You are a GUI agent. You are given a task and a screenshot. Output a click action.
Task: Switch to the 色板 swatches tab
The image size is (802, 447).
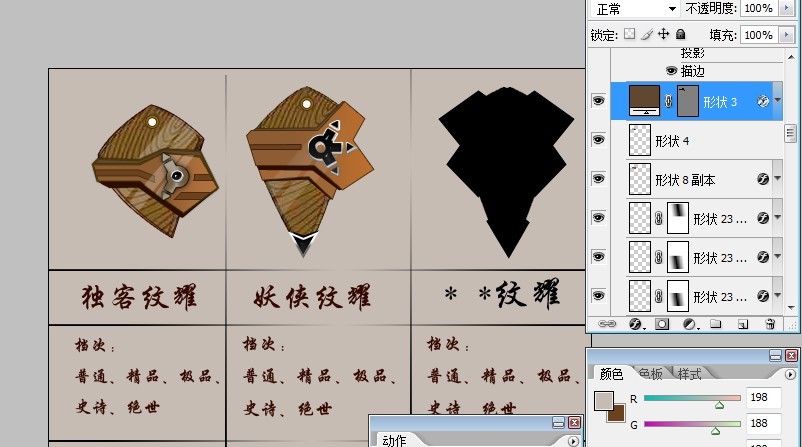point(651,374)
